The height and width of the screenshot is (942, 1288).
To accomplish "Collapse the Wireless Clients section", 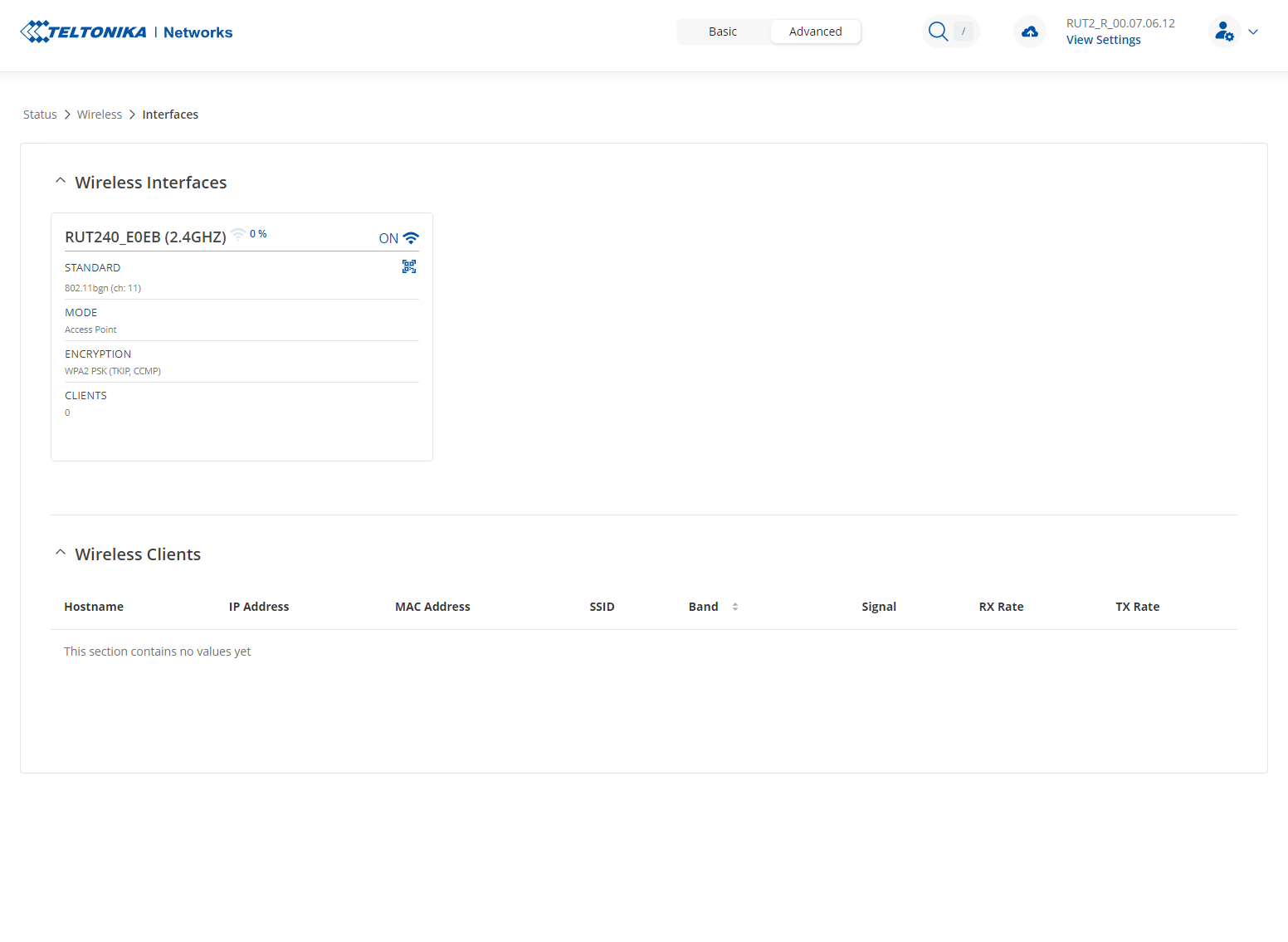I will click(x=61, y=553).
